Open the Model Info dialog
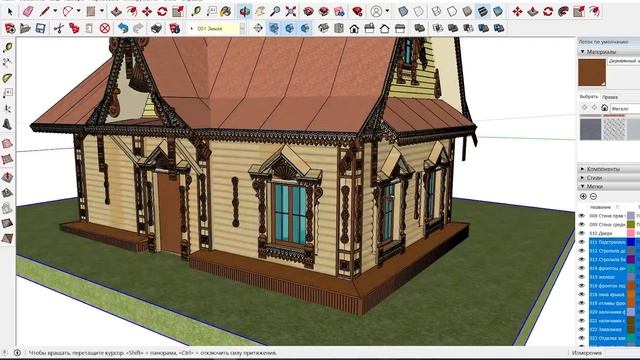640x360 pixels. [x=175, y=28]
